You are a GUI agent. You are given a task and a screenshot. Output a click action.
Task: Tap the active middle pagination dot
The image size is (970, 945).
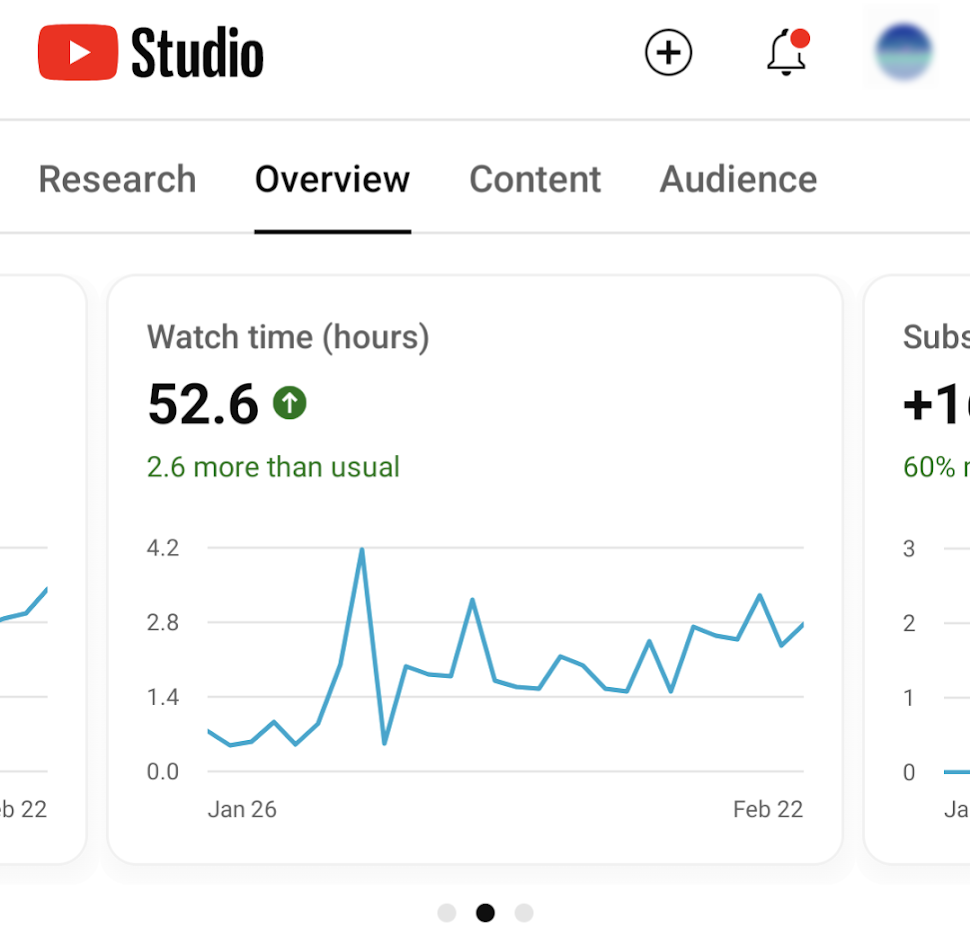click(485, 912)
